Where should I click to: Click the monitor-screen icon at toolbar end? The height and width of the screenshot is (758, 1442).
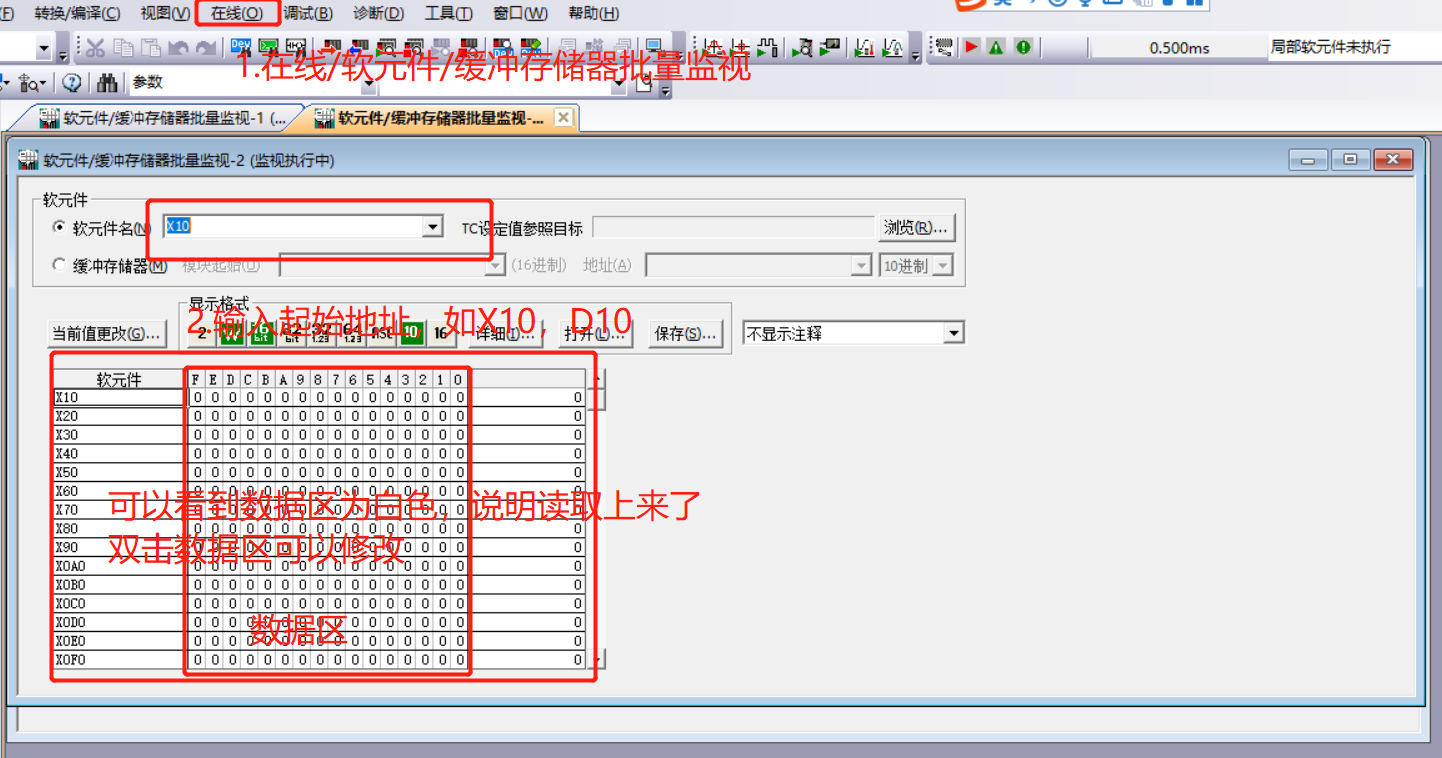click(x=653, y=47)
